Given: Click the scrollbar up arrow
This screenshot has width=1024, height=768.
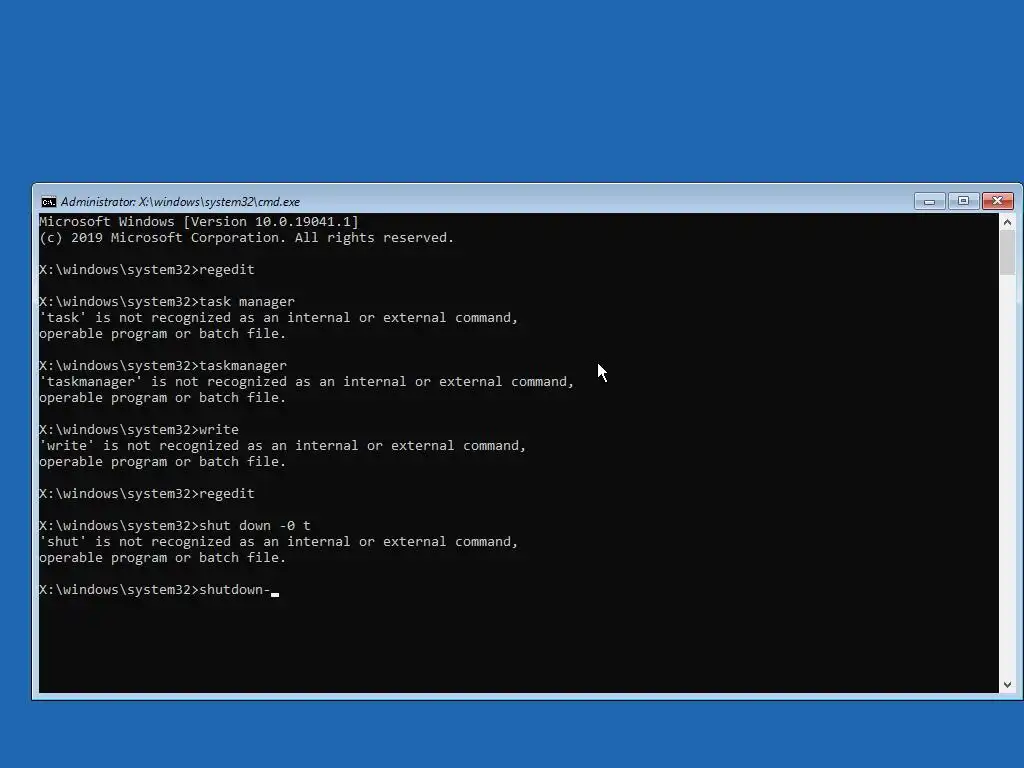Looking at the screenshot, I should point(1007,222).
